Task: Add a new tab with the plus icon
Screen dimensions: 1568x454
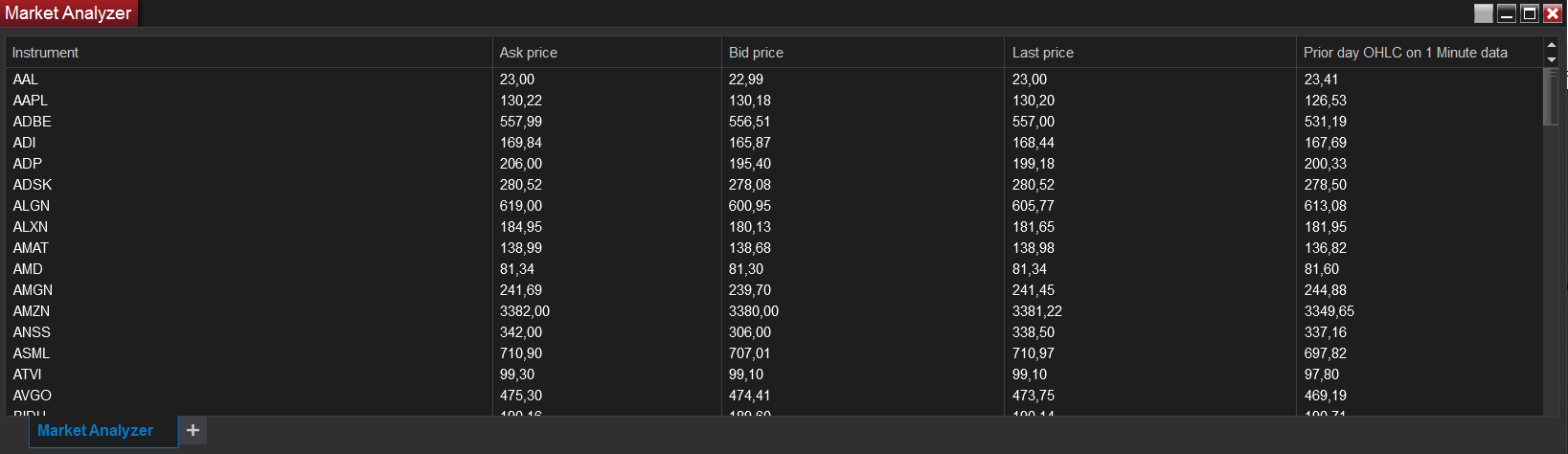Action: pos(193,430)
